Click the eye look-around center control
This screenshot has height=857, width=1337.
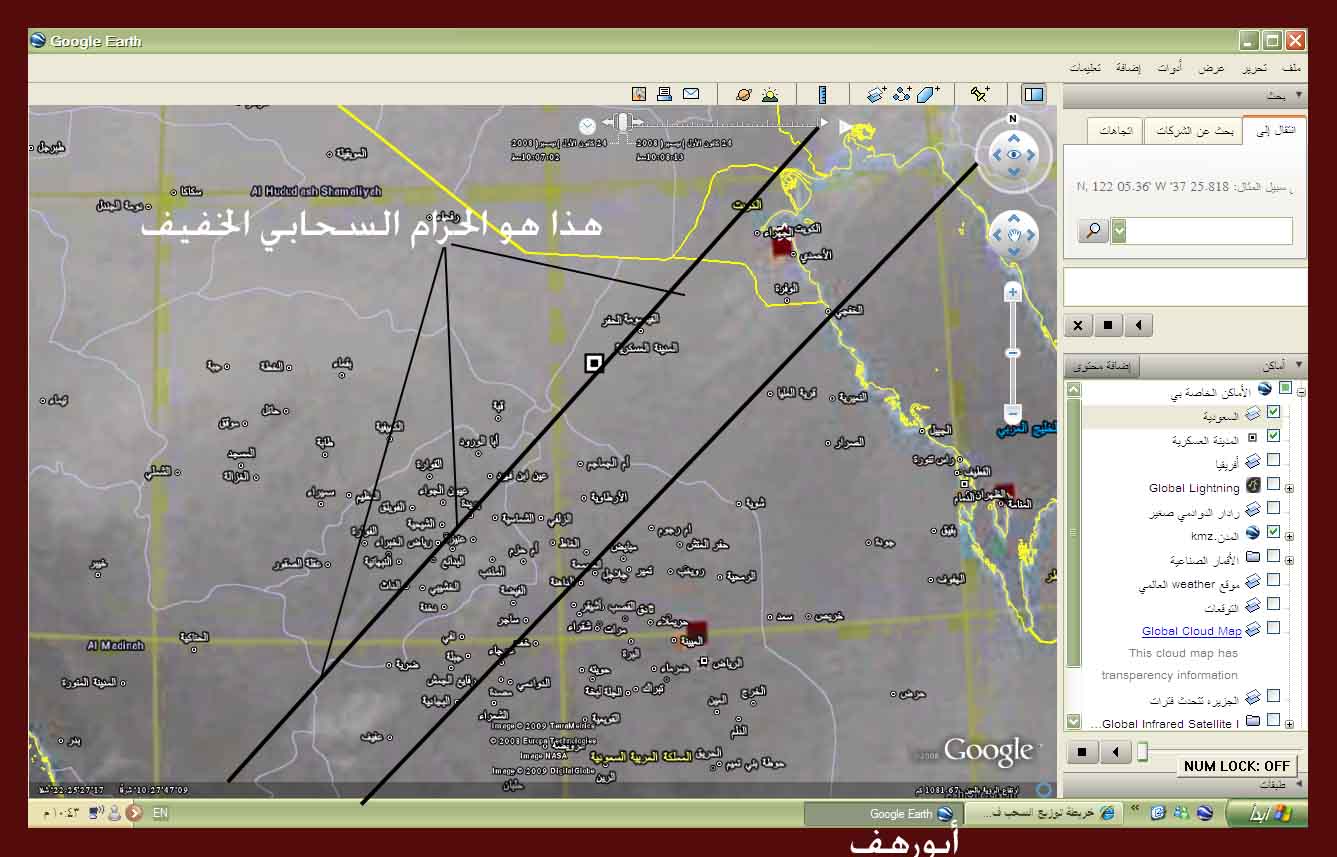[1014, 155]
